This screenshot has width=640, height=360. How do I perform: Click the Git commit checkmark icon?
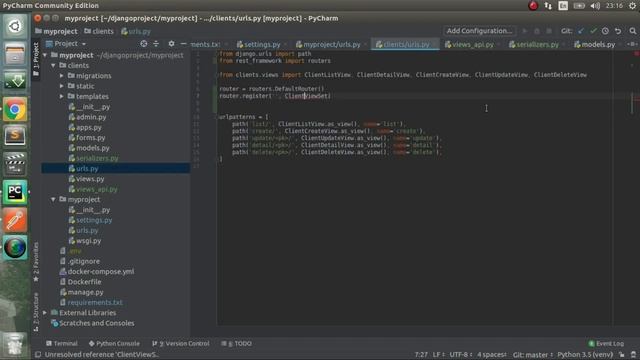pos(593,31)
